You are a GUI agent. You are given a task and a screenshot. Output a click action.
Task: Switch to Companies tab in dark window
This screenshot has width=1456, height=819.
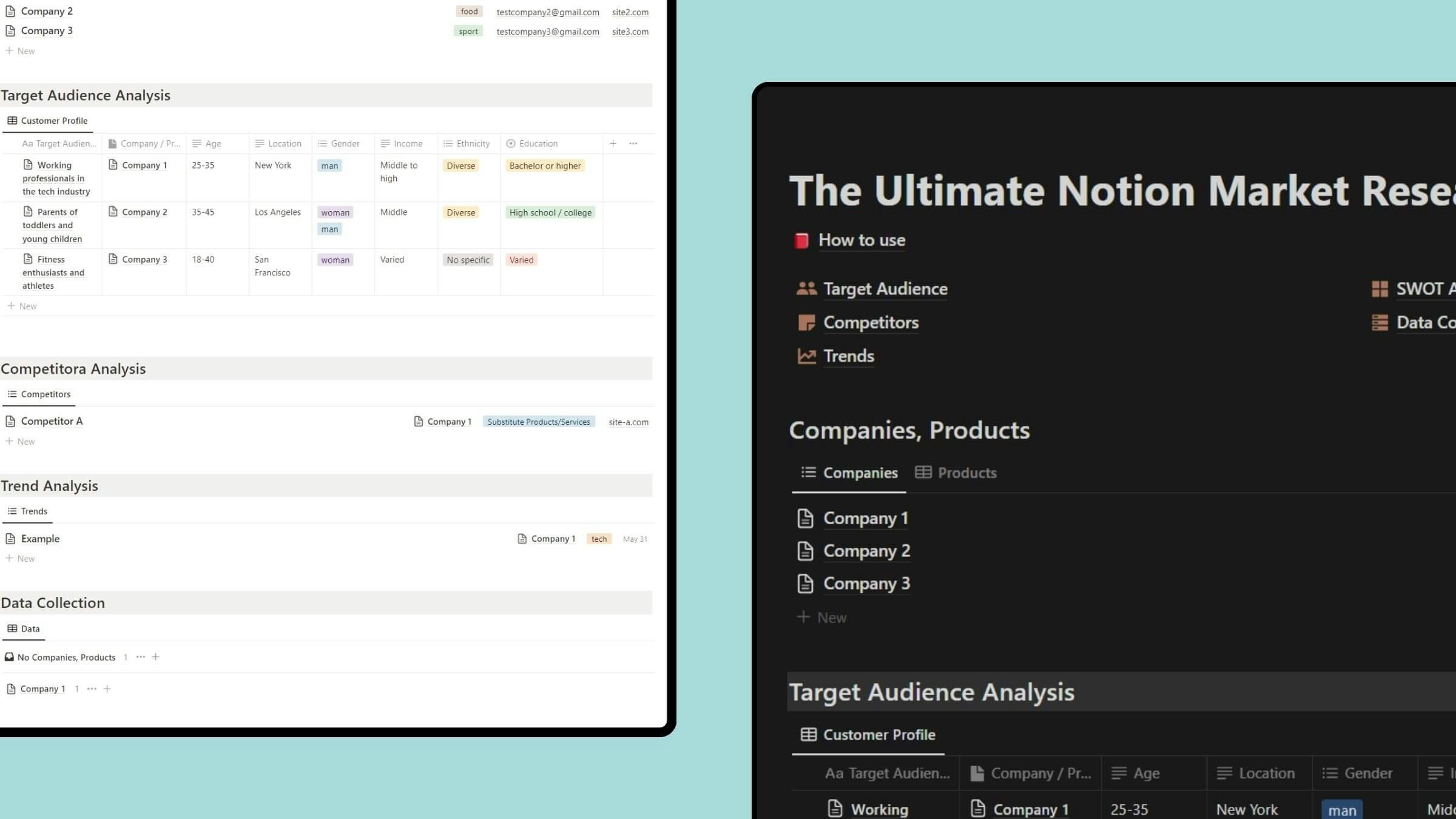849,473
